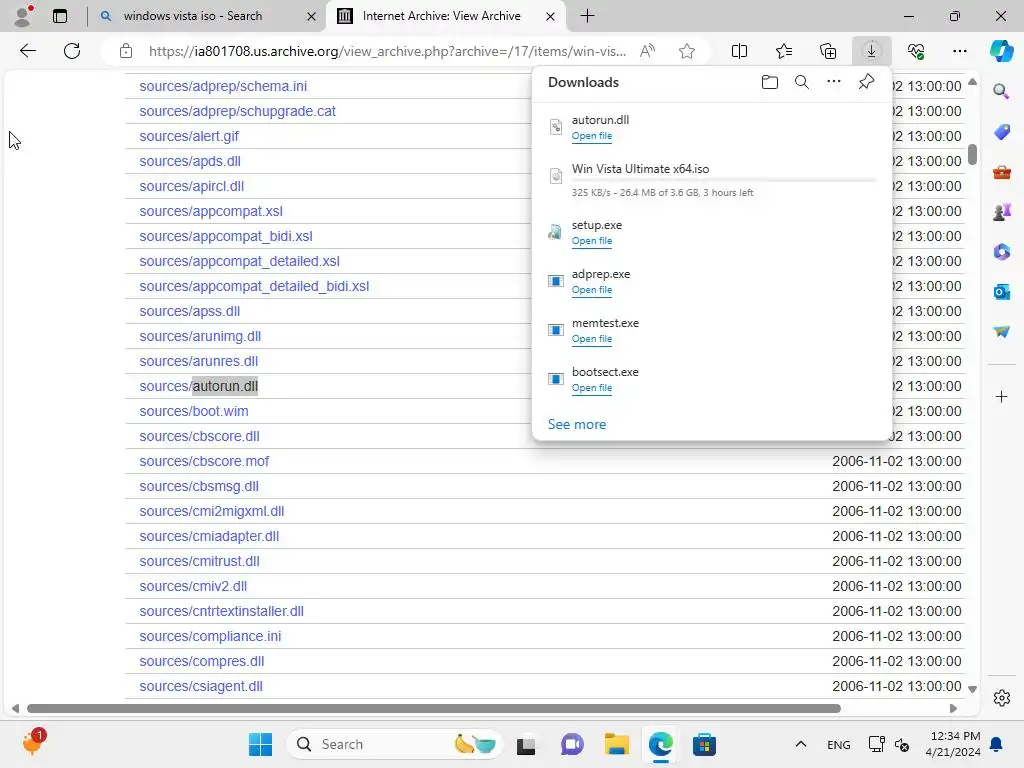Add an app to the sidebar
This screenshot has width=1024, height=768.
tap(1001, 396)
